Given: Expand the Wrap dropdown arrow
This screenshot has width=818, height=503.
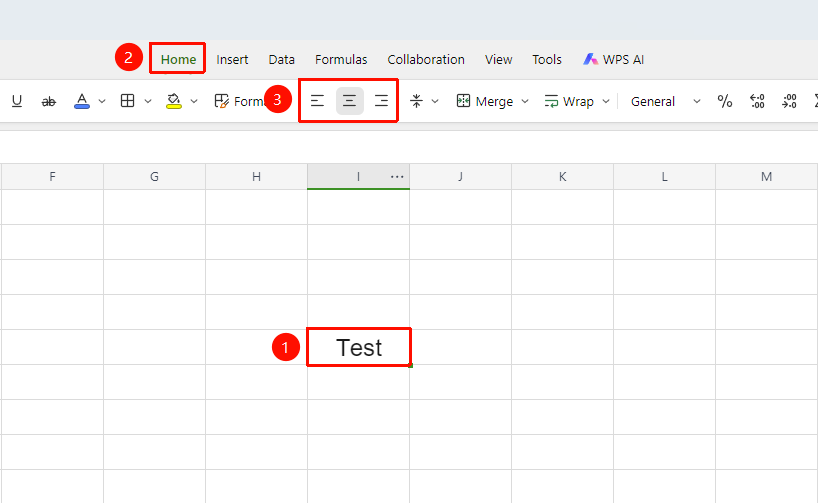Looking at the screenshot, I should [x=606, y=101].
